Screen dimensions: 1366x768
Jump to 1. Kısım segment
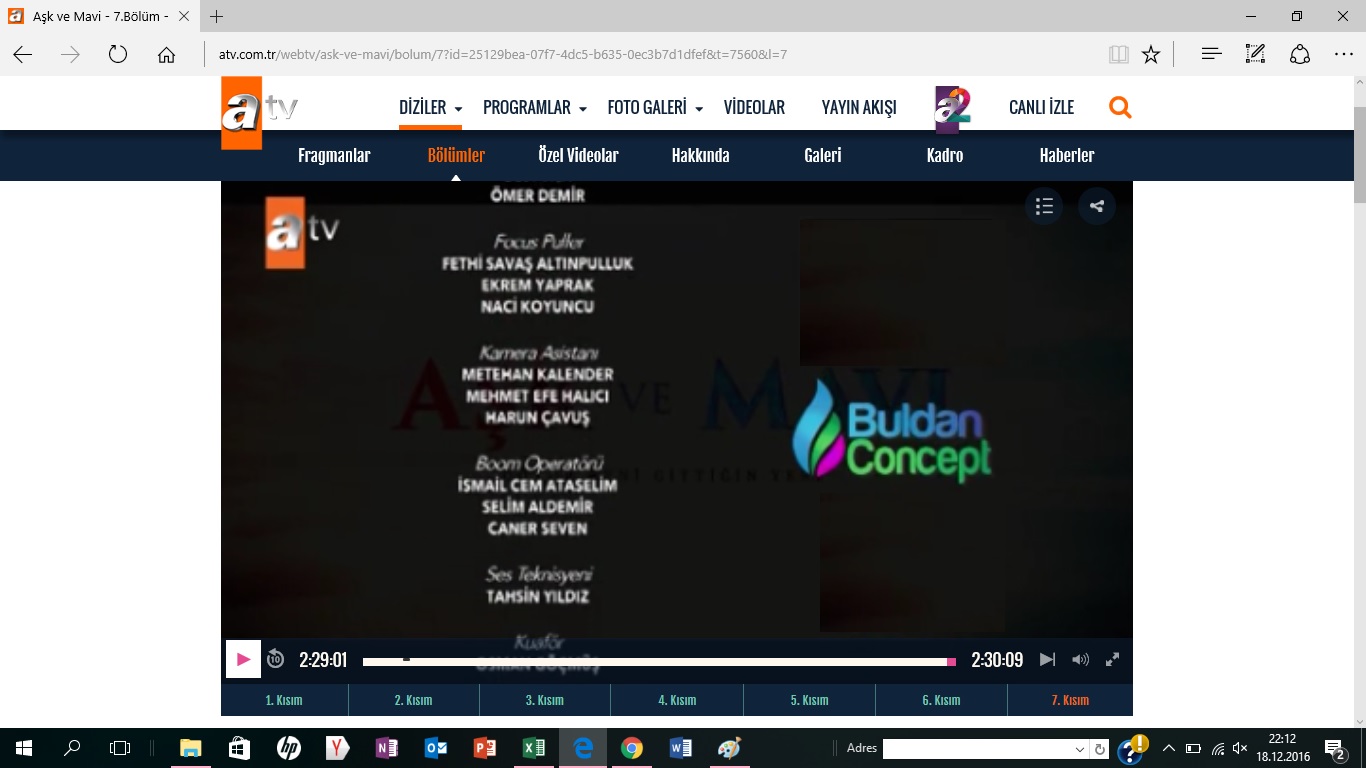click(284, 700)
